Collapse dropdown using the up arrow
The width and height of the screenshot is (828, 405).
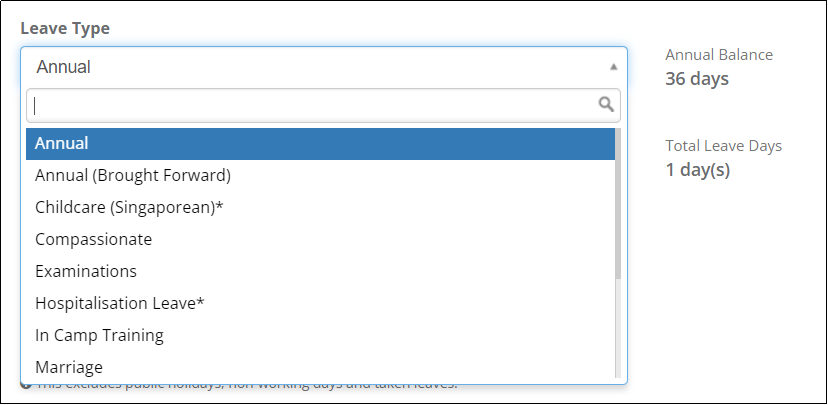pyautogui.click(x=613, y=67)
